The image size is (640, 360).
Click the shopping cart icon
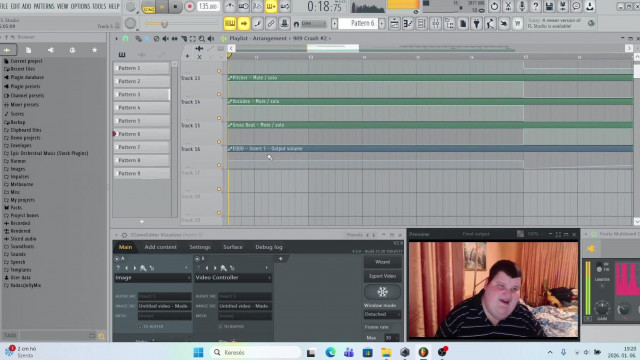(x=518, y=24)
